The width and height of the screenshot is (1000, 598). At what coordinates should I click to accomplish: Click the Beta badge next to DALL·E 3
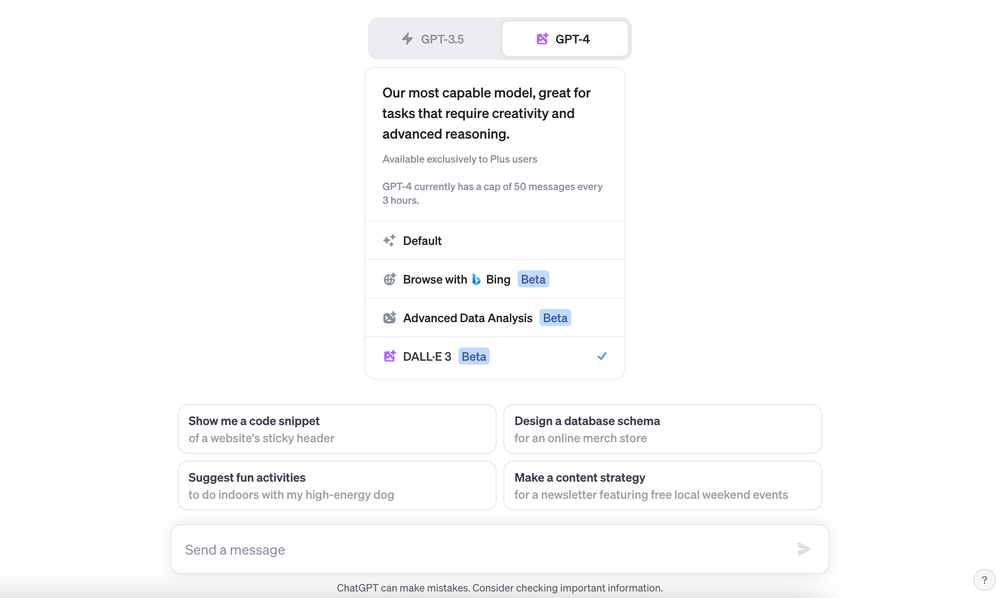473,355
